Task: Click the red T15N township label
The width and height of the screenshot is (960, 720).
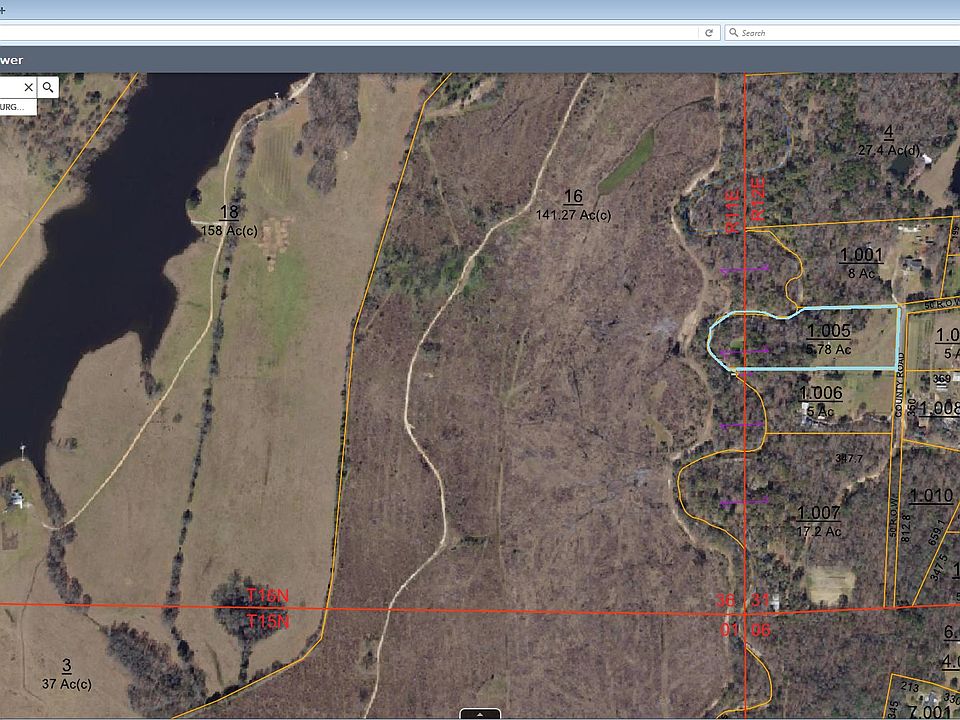Action: [x=268, y=621]
